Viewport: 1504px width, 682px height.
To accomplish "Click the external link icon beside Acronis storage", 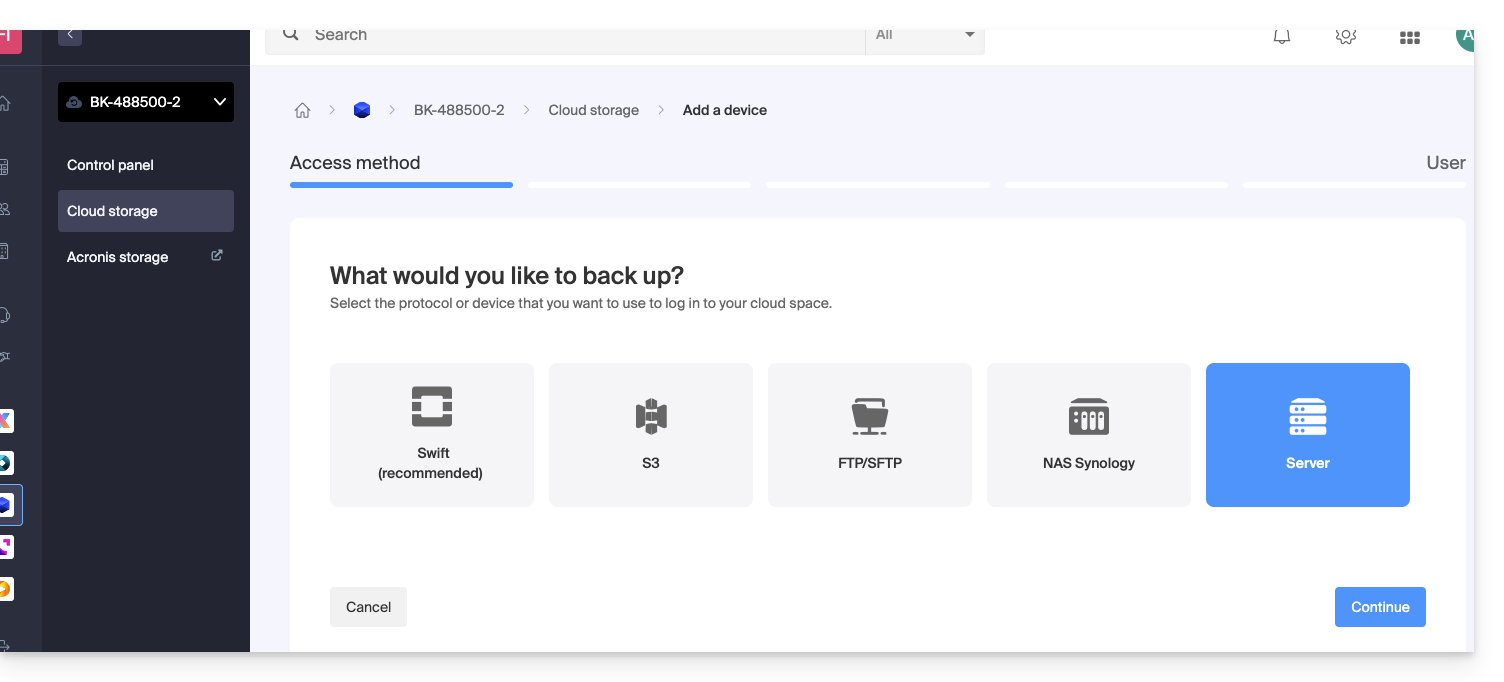I will click(217, 256).
